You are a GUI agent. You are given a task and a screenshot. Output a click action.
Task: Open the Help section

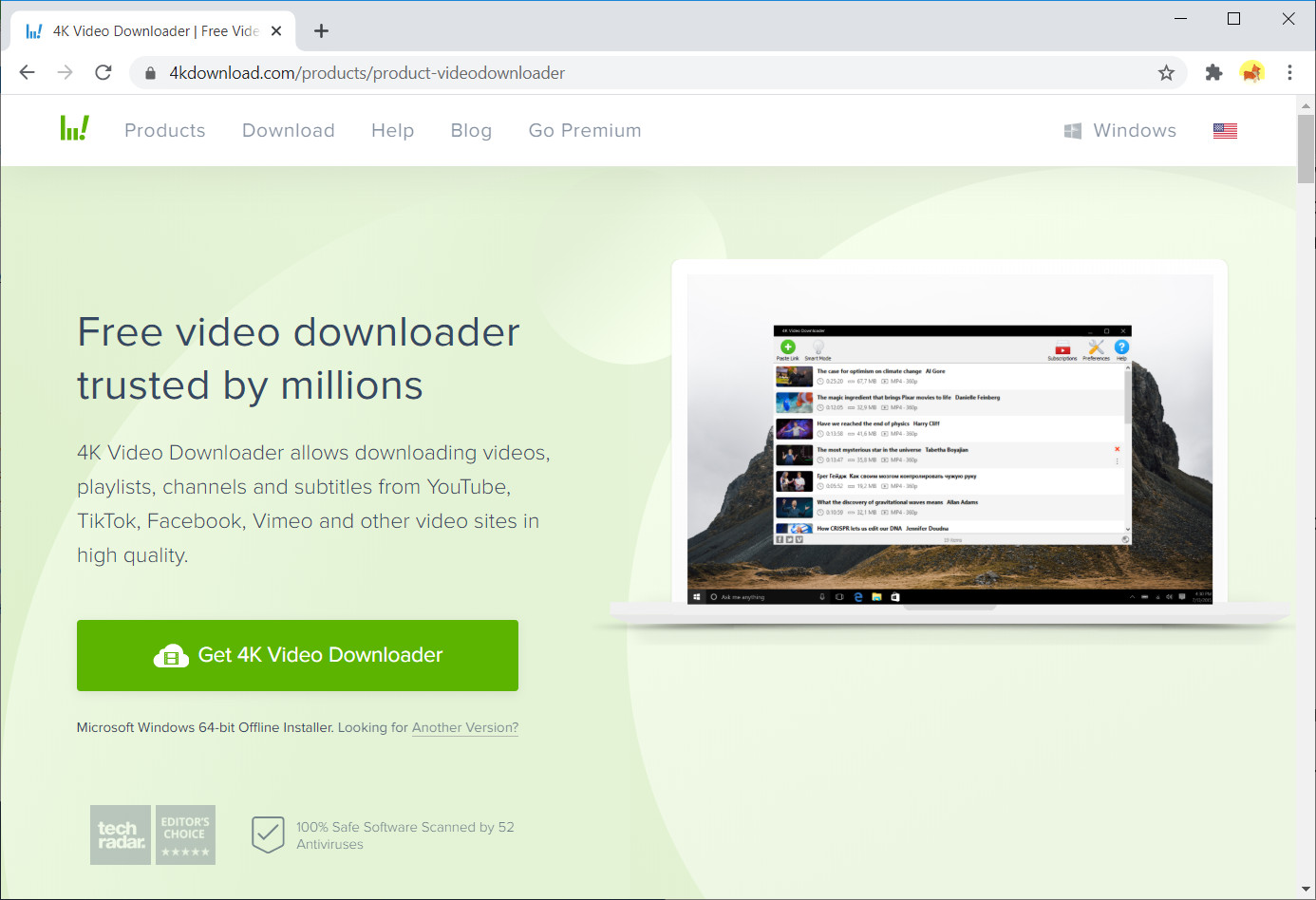point(392,131)
